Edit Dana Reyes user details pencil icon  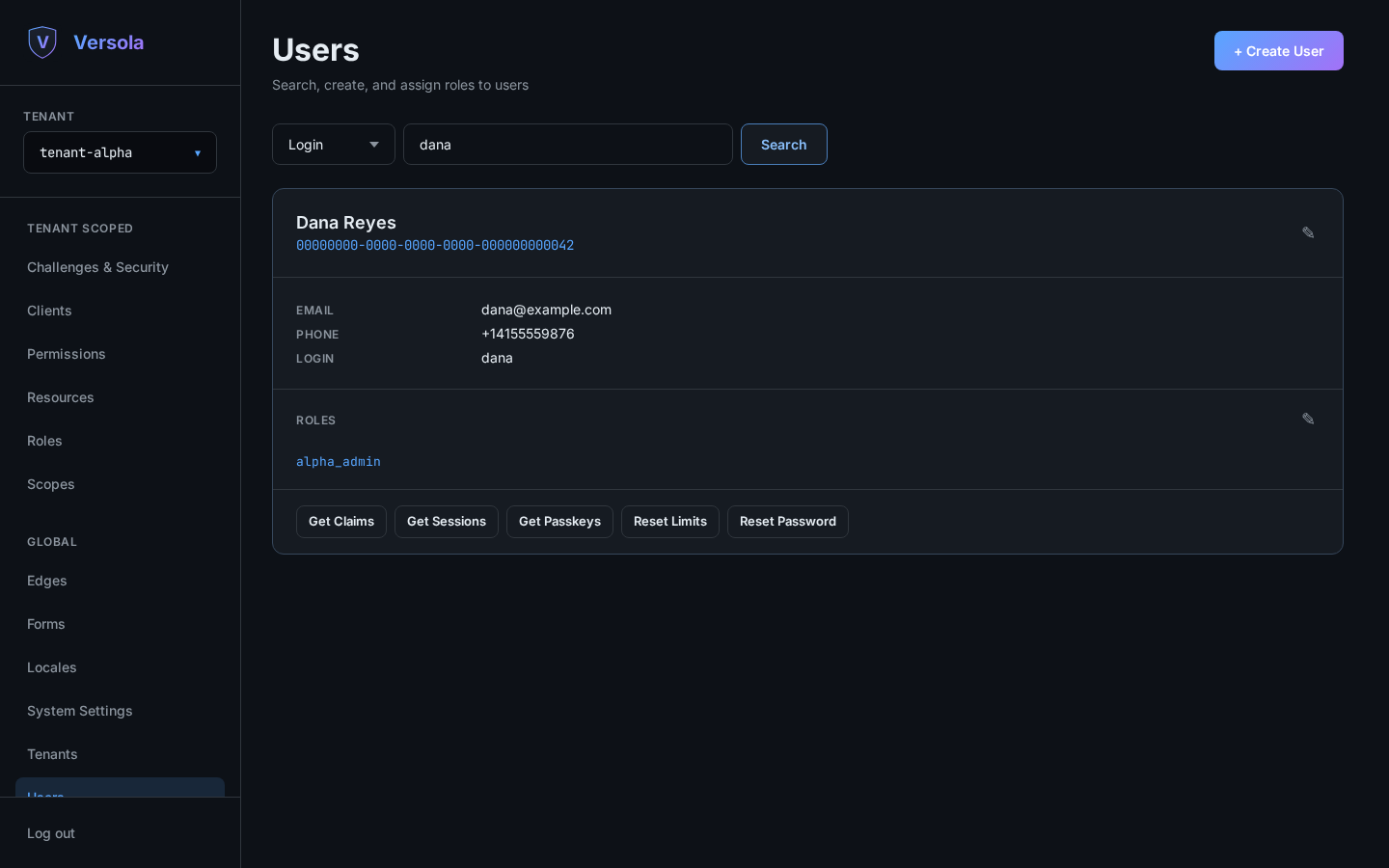tap(1308, 232)
